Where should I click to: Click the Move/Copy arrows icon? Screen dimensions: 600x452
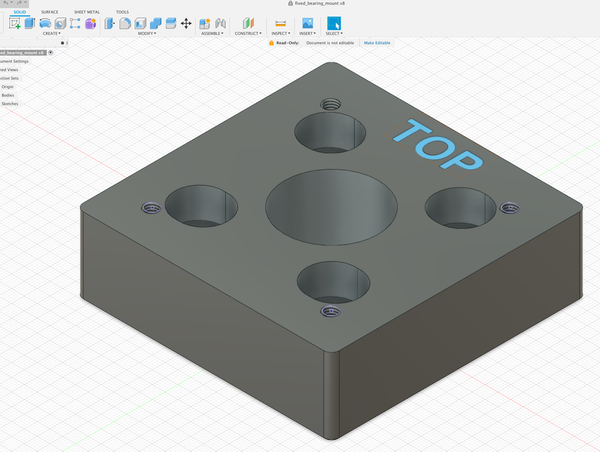tap(186, 23)
